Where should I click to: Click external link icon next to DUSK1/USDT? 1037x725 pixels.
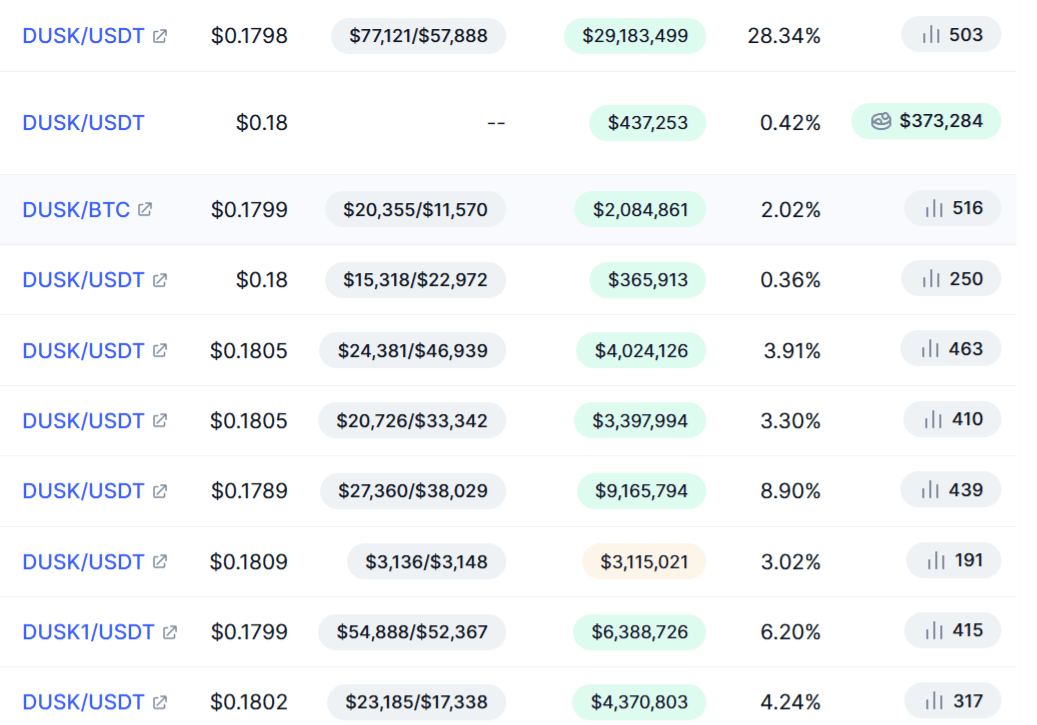170,632
